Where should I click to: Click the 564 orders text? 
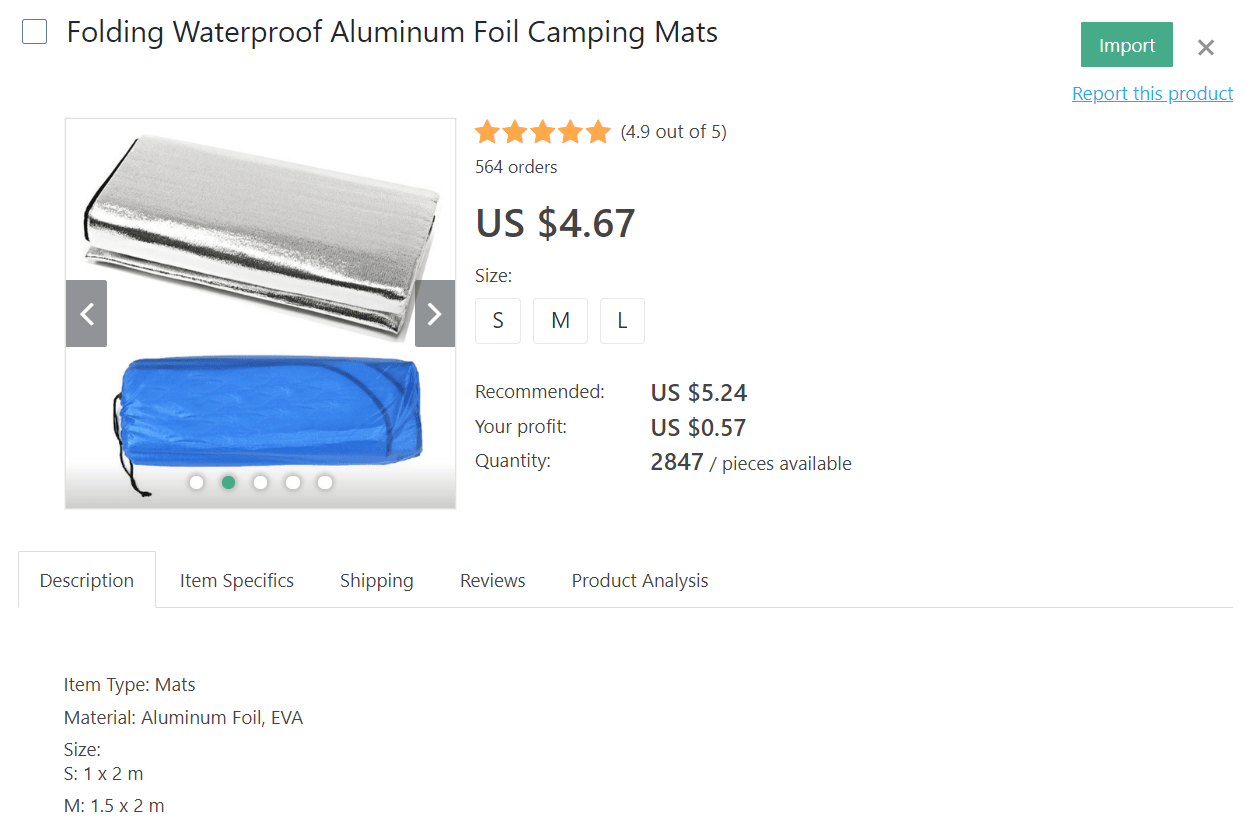coord(516,166)
